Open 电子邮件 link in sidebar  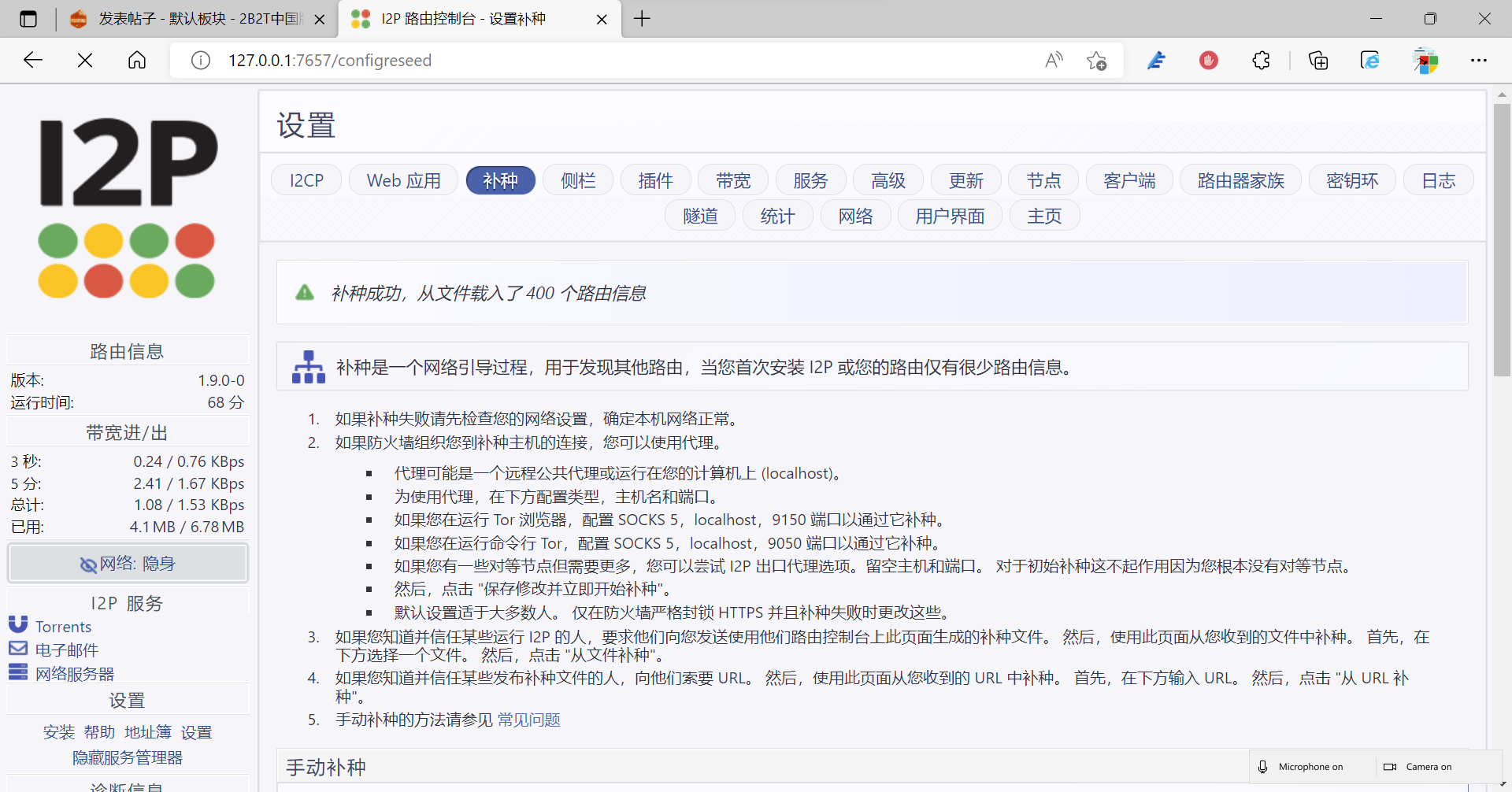(67, 650)
